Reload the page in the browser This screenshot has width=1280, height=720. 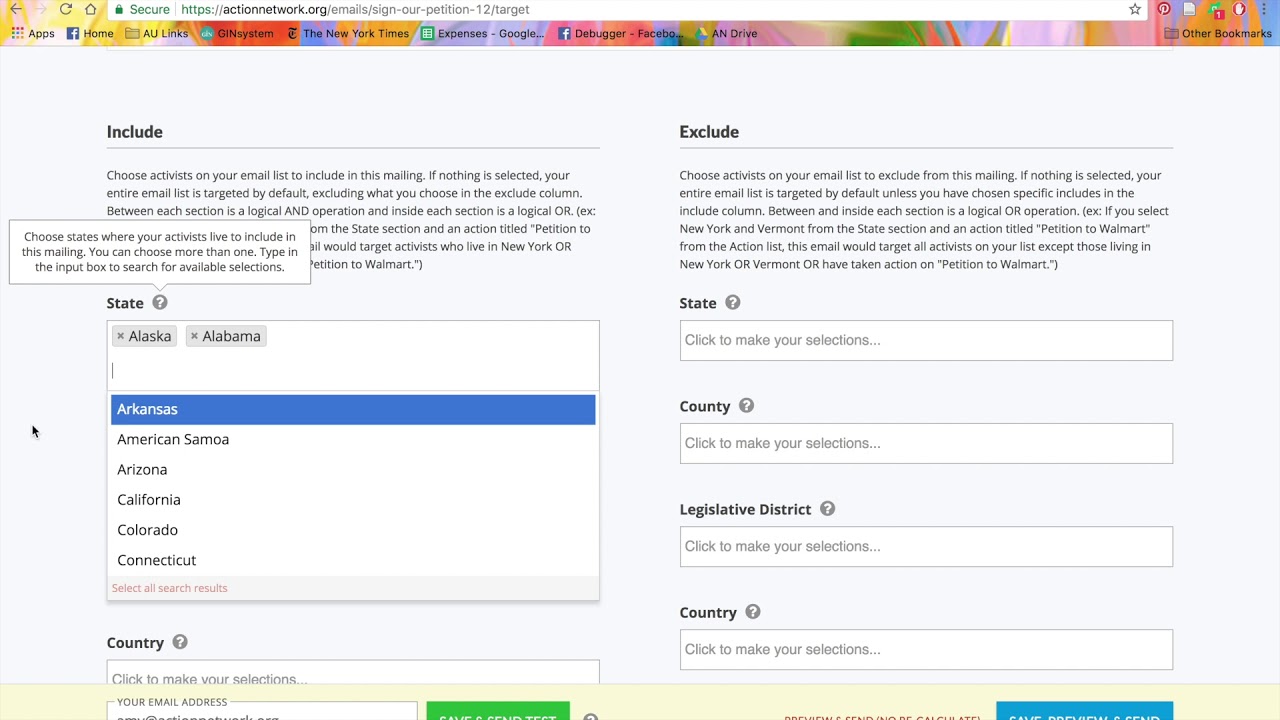pos(65,9)
